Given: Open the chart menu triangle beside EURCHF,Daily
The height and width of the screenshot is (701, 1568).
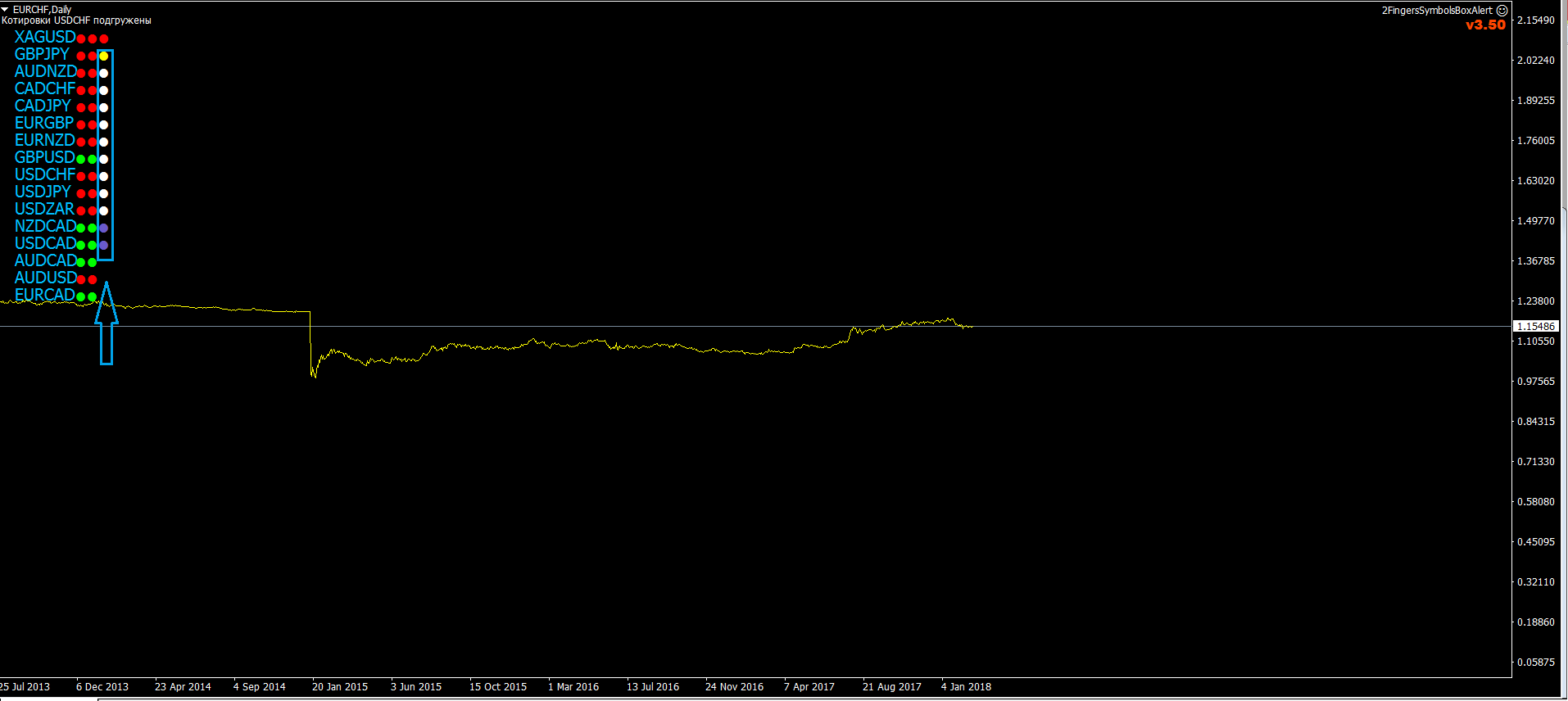Looking at the screenshot, I should [5, 10].
